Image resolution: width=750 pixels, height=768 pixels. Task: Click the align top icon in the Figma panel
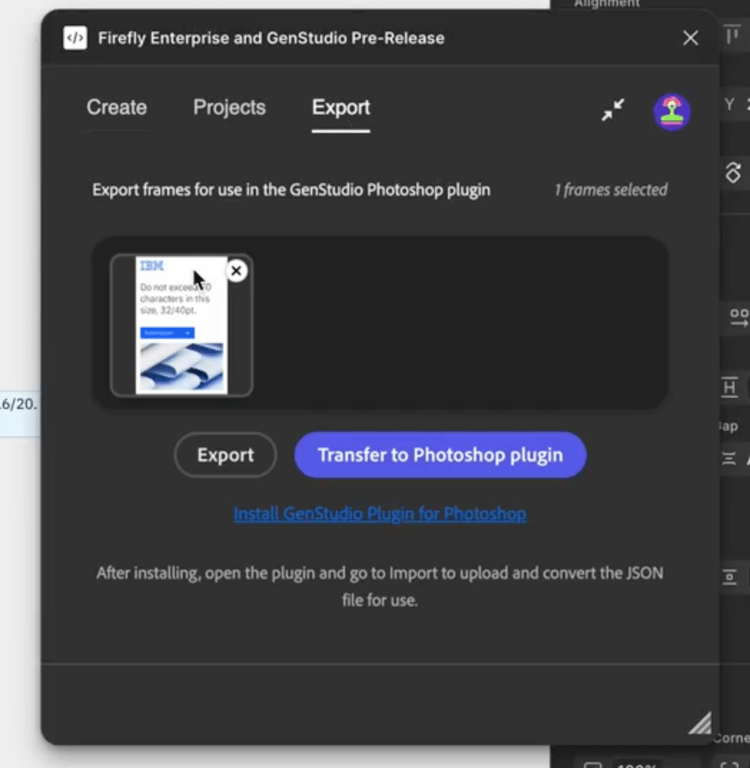tap(732, 34)
